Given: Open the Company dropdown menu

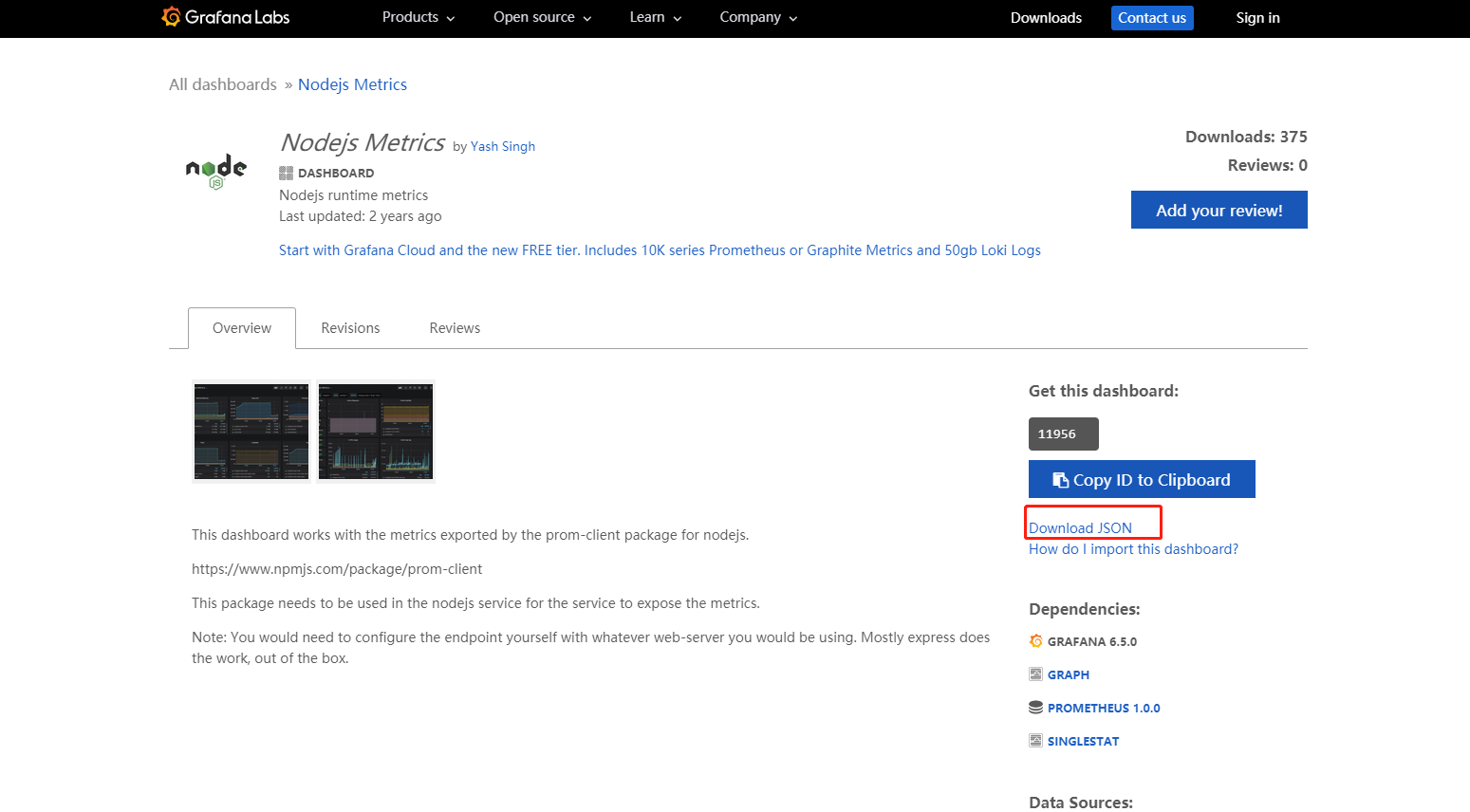Looking at the screenshot, I should [x=758, y=17].
